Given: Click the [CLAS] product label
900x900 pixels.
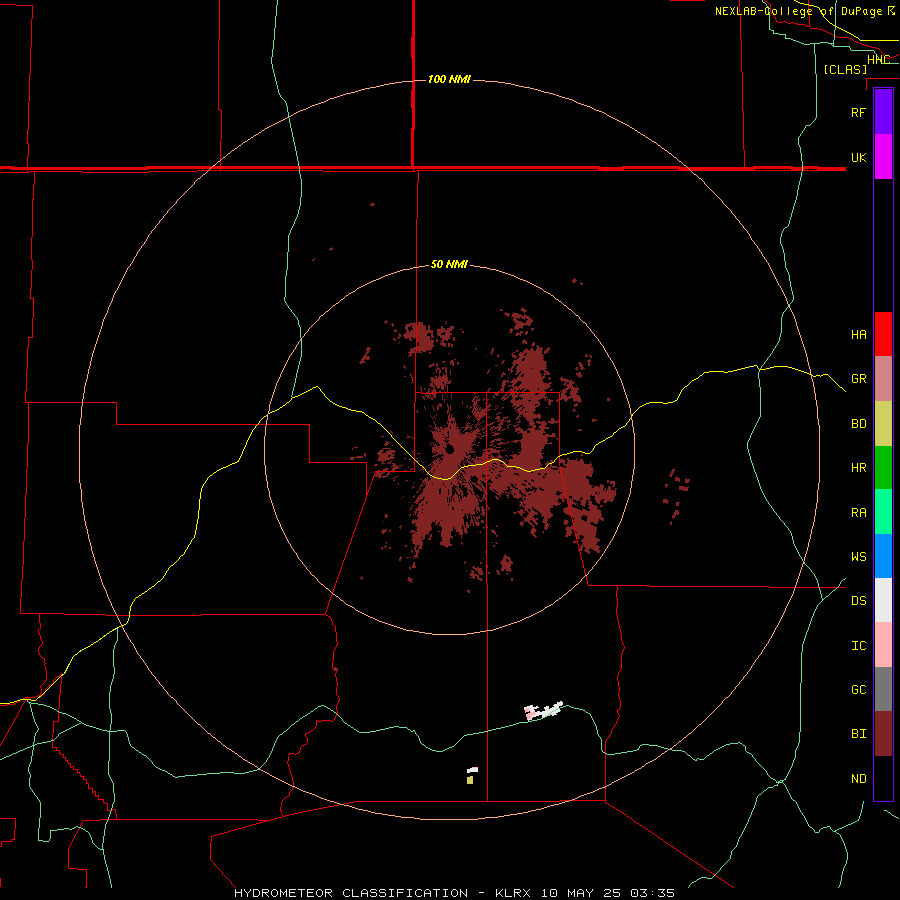Looking at the screenshot, I should pos(845,69).
